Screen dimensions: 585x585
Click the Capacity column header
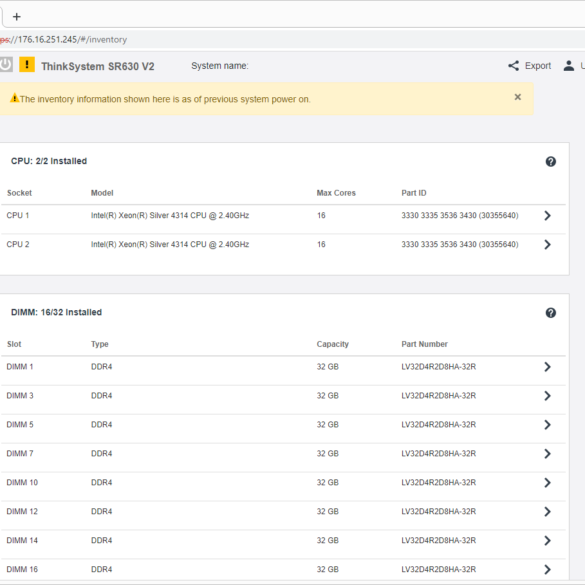pos(333,344)
